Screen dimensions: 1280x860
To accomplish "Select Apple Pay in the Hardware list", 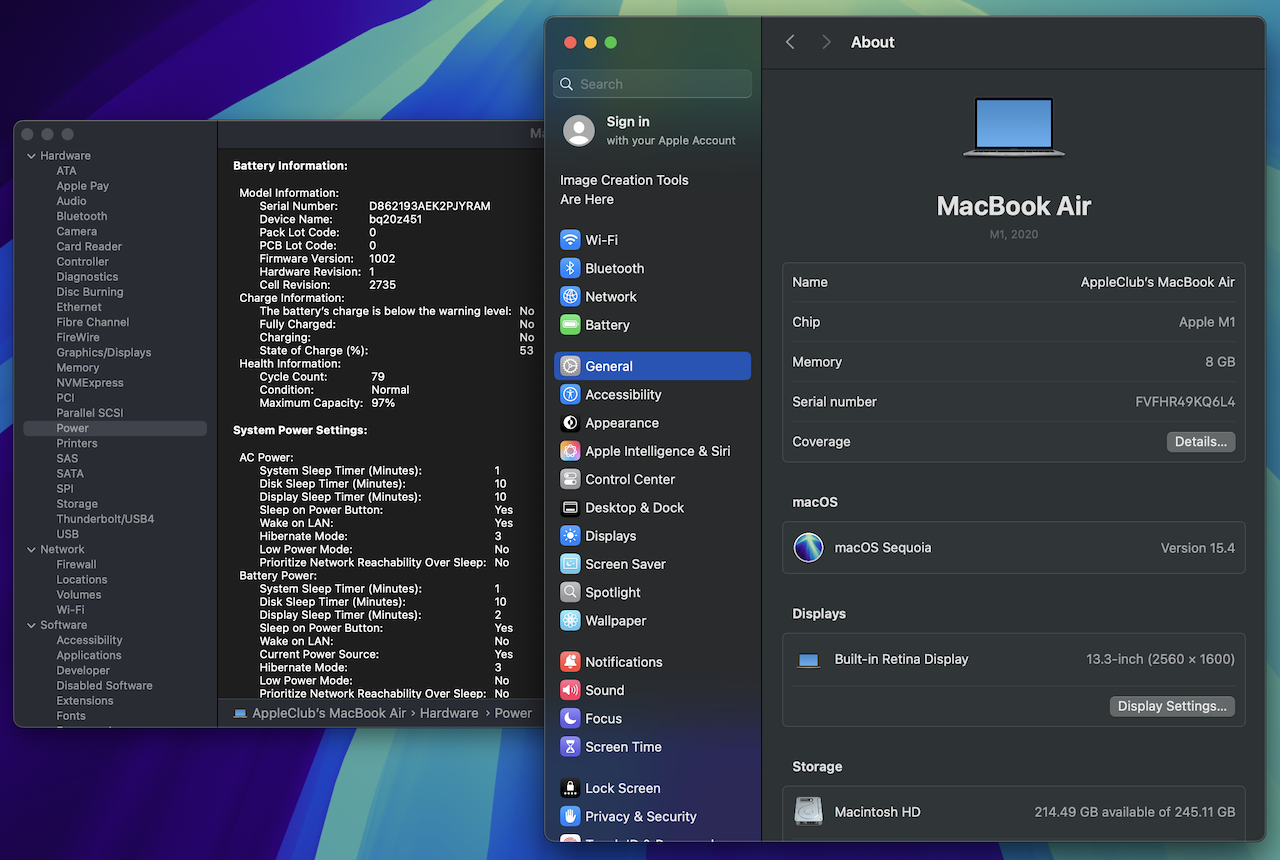I will [x=83, y=186].
